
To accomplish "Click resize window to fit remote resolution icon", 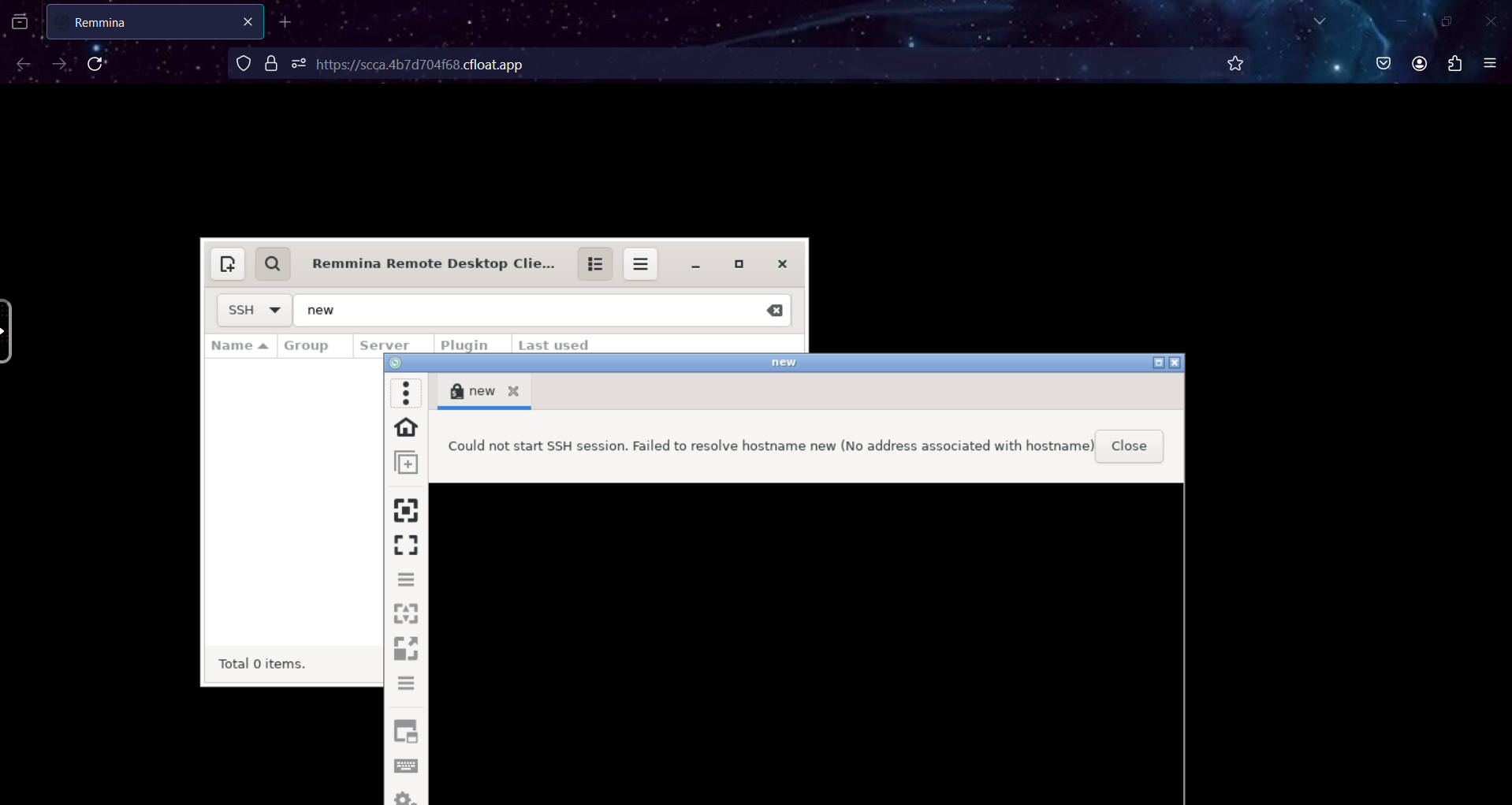I will click(406, 510).
